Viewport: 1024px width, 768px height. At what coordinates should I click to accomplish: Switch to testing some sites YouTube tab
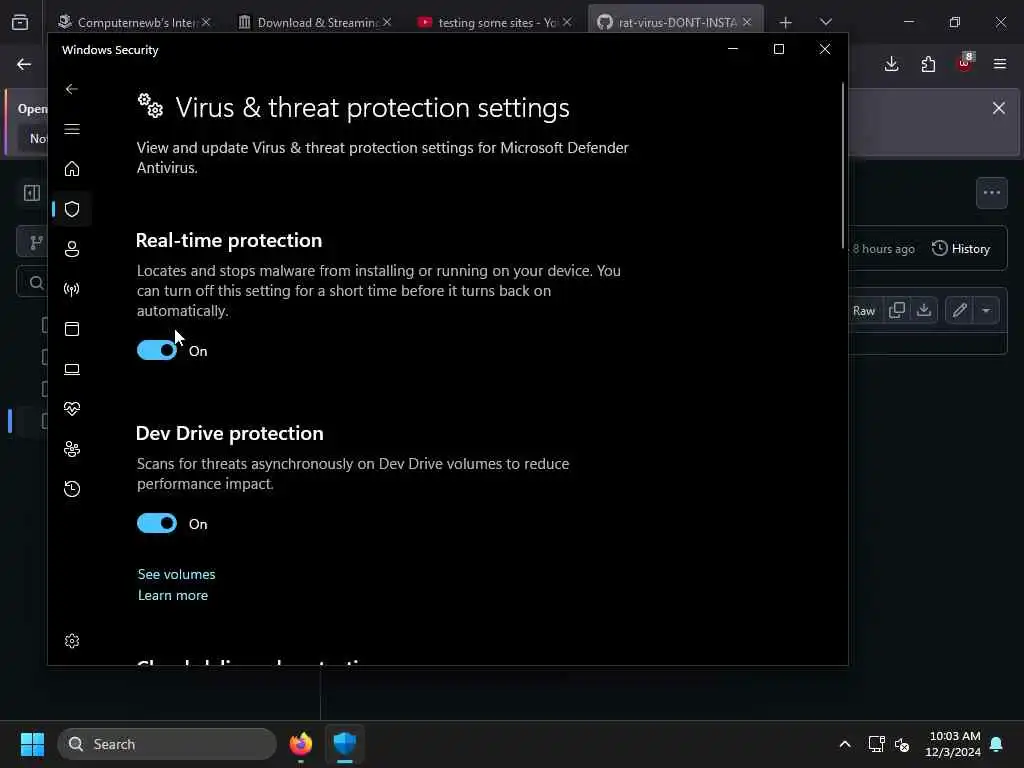pyautogui.click(x=494, y=22)
